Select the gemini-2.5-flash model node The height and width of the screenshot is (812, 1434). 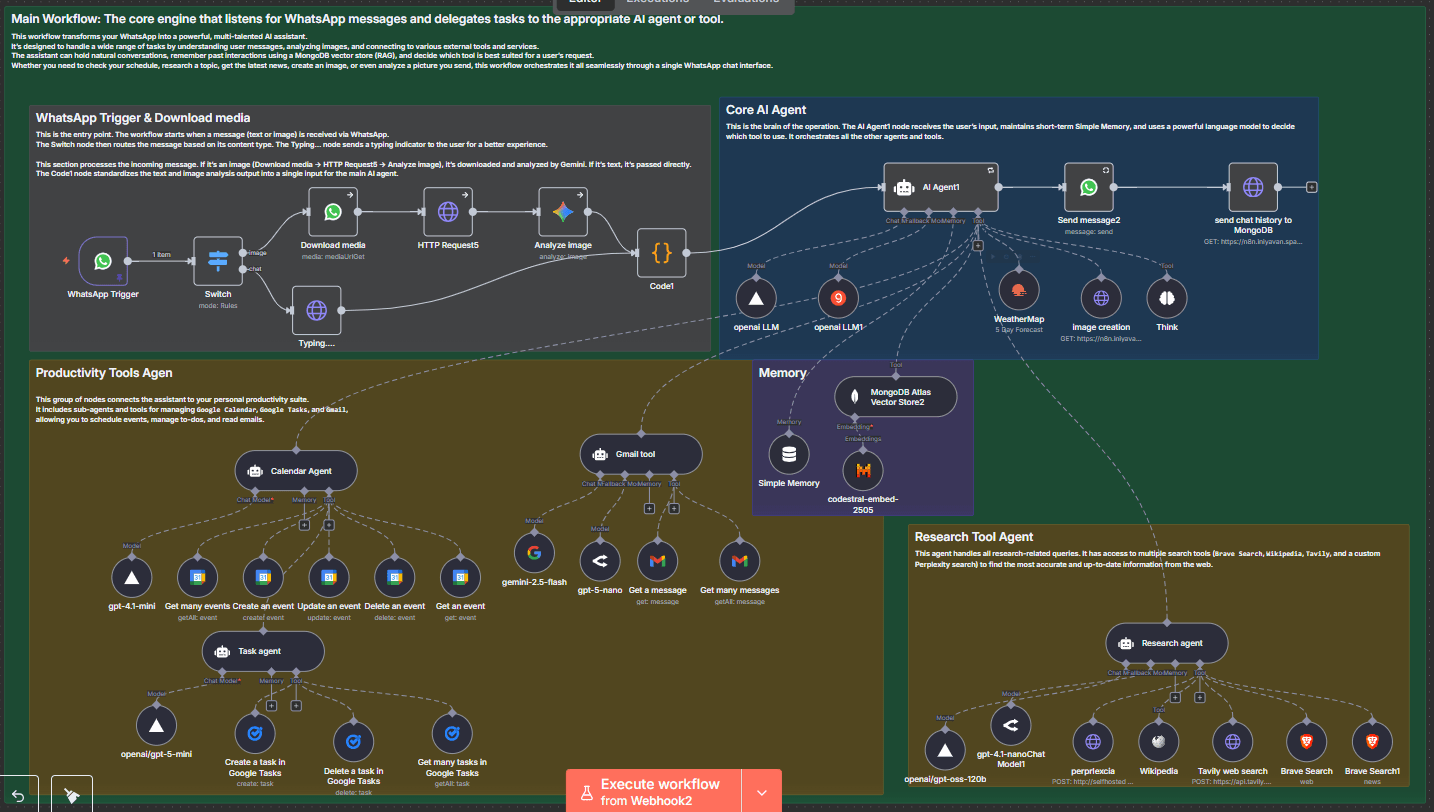(x=534, y=553)
